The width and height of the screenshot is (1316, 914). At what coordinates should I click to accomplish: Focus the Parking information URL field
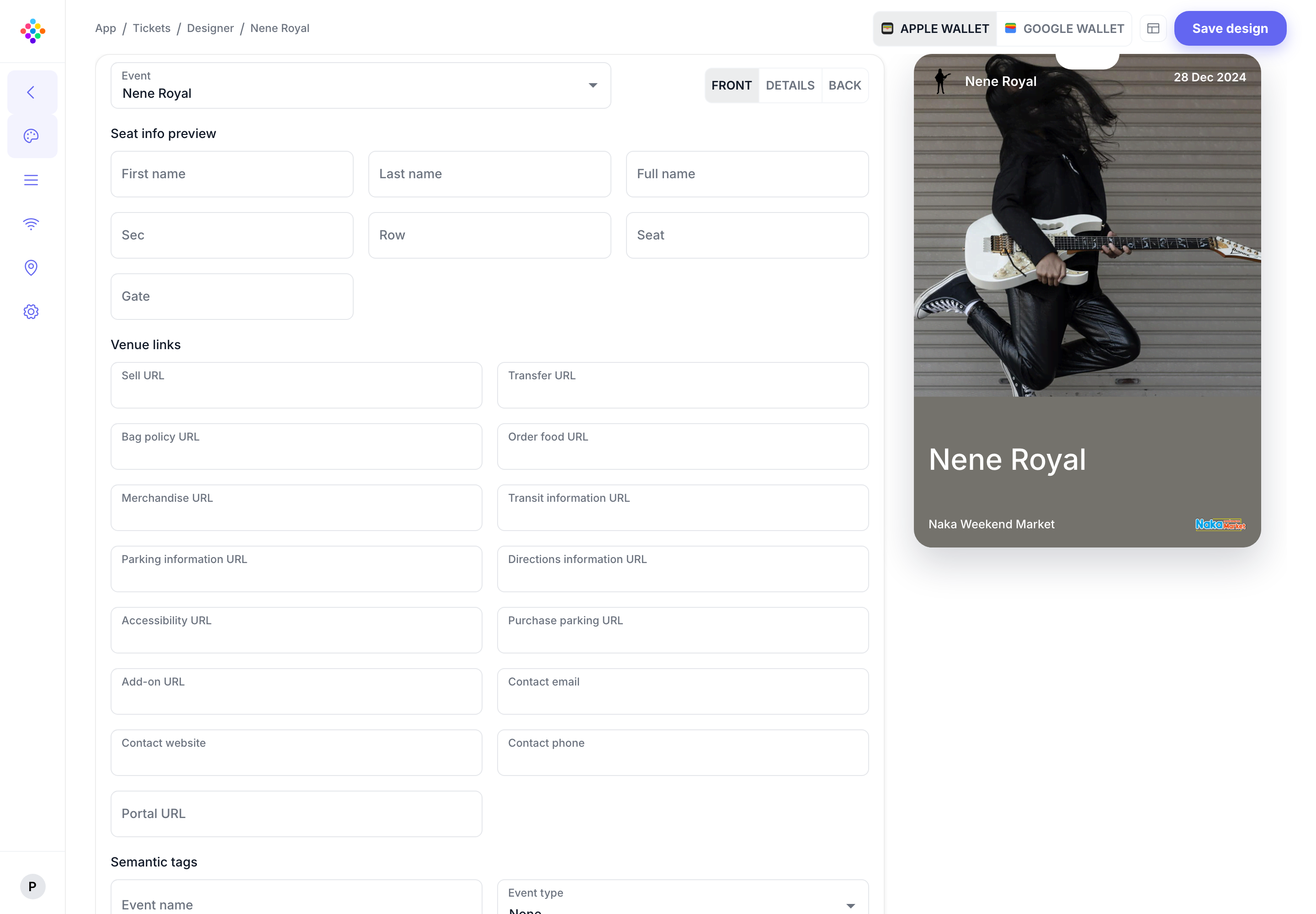[x=297, y=569]
